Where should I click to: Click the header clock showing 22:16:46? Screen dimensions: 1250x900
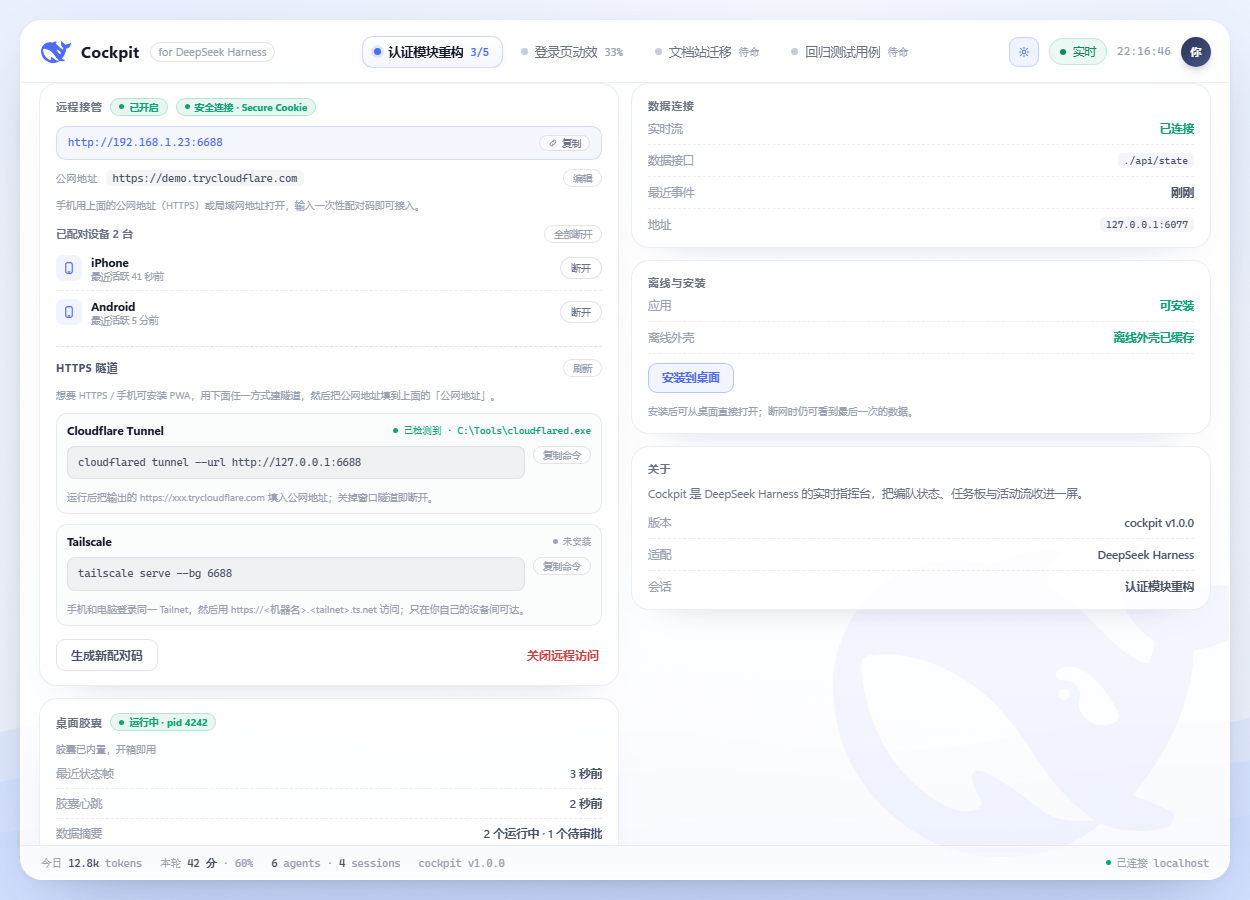pos(1143,52)
